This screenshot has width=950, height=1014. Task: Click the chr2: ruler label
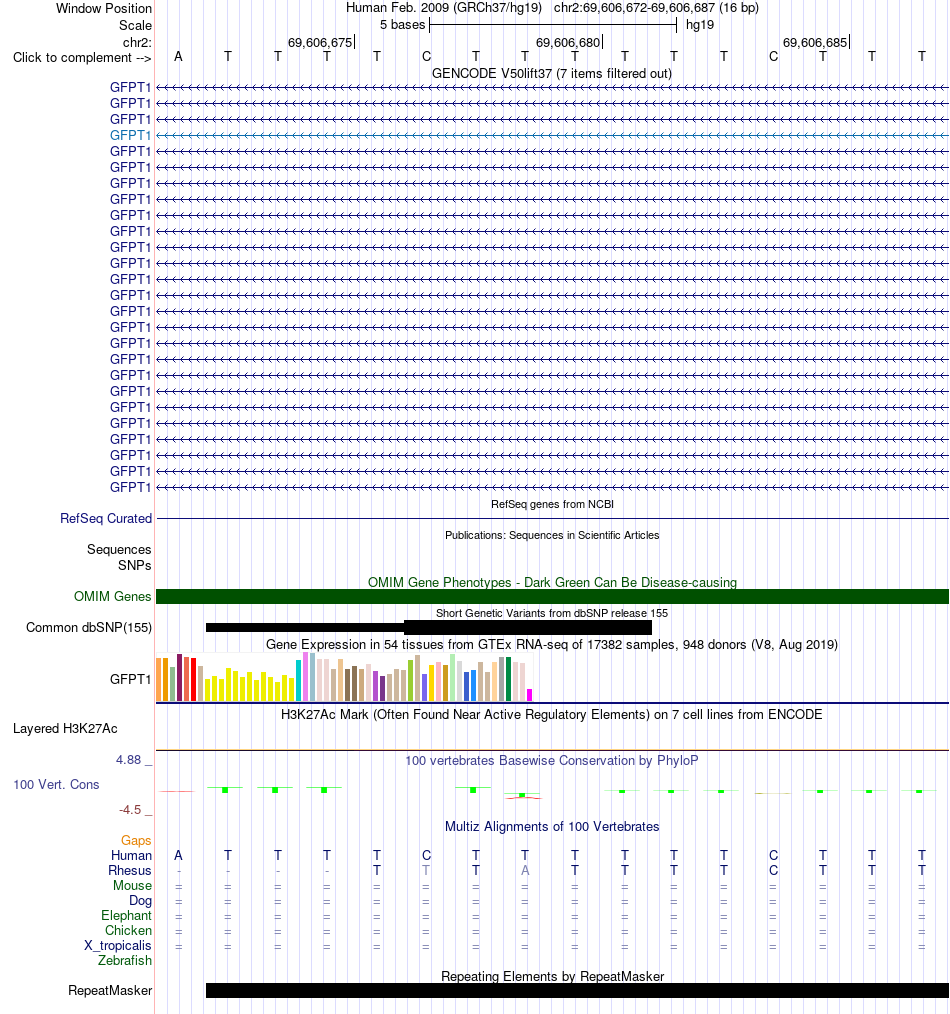[137, 42]
